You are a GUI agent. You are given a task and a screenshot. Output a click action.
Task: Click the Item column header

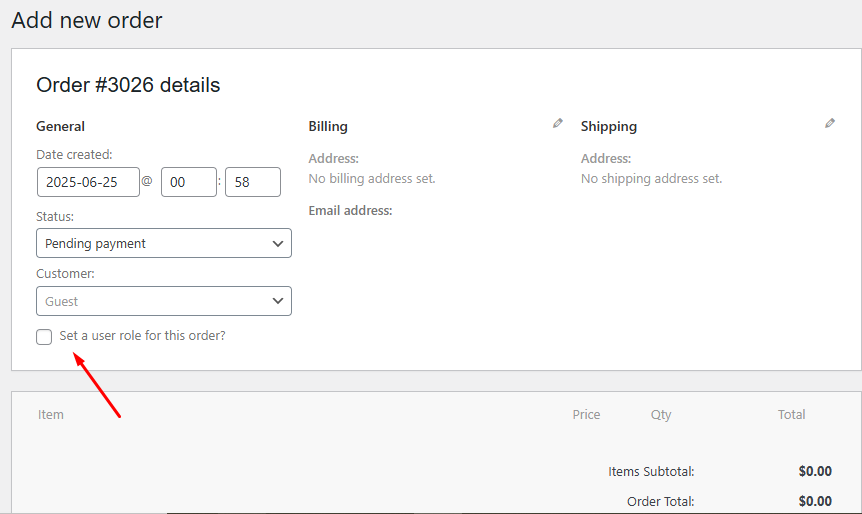pyautogui.click(x=51, y=414)
